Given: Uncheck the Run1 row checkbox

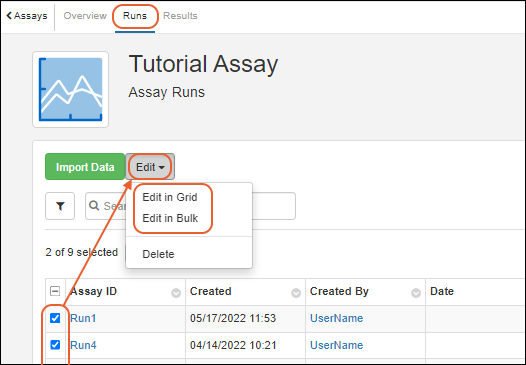Looking at the screenshot, I should pyautogui.click(x=55, y=318).
